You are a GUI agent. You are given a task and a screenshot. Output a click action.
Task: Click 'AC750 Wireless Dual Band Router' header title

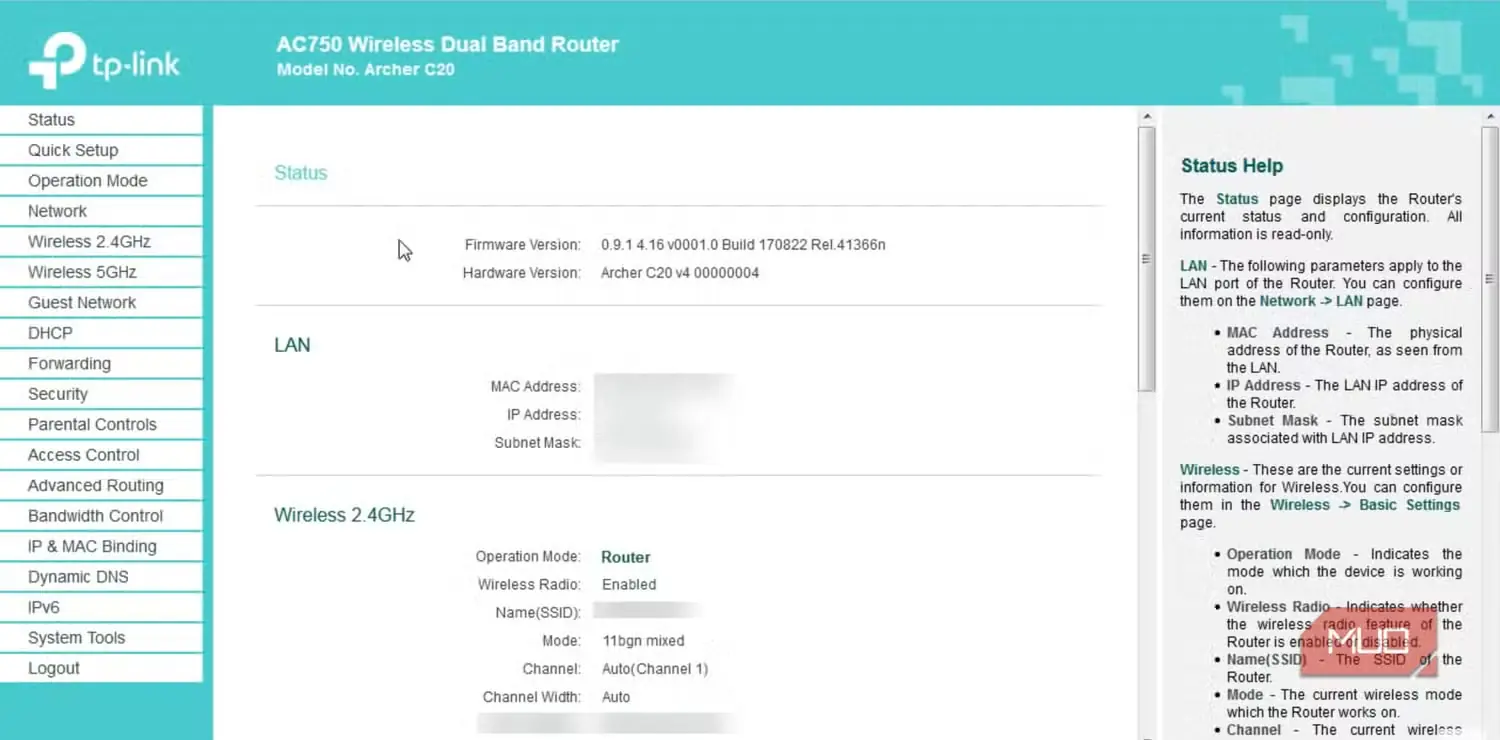(448, 45)
